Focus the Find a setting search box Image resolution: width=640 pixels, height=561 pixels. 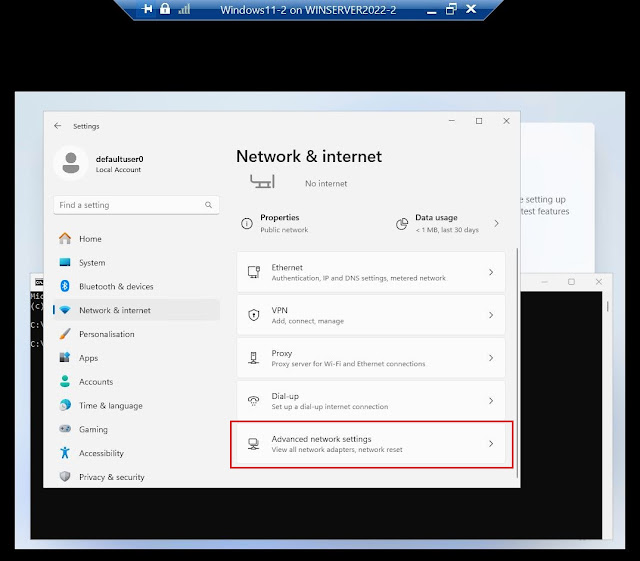click(136, 205)
